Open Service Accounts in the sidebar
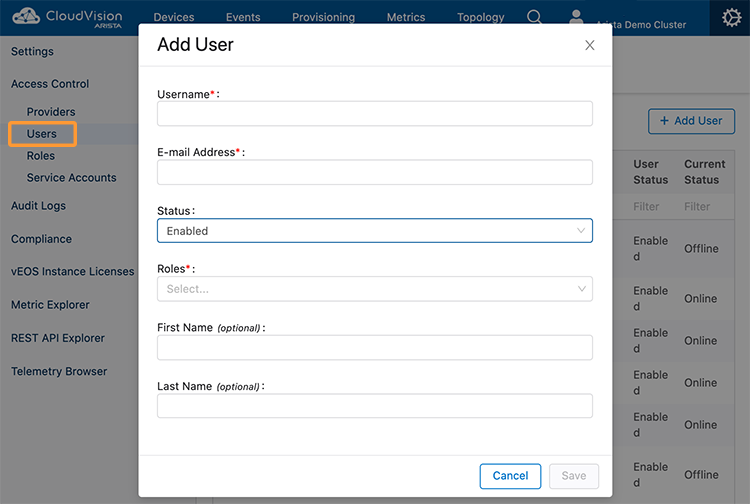The width and height of the screenshot is (750, 504). [x=71, y=178]
